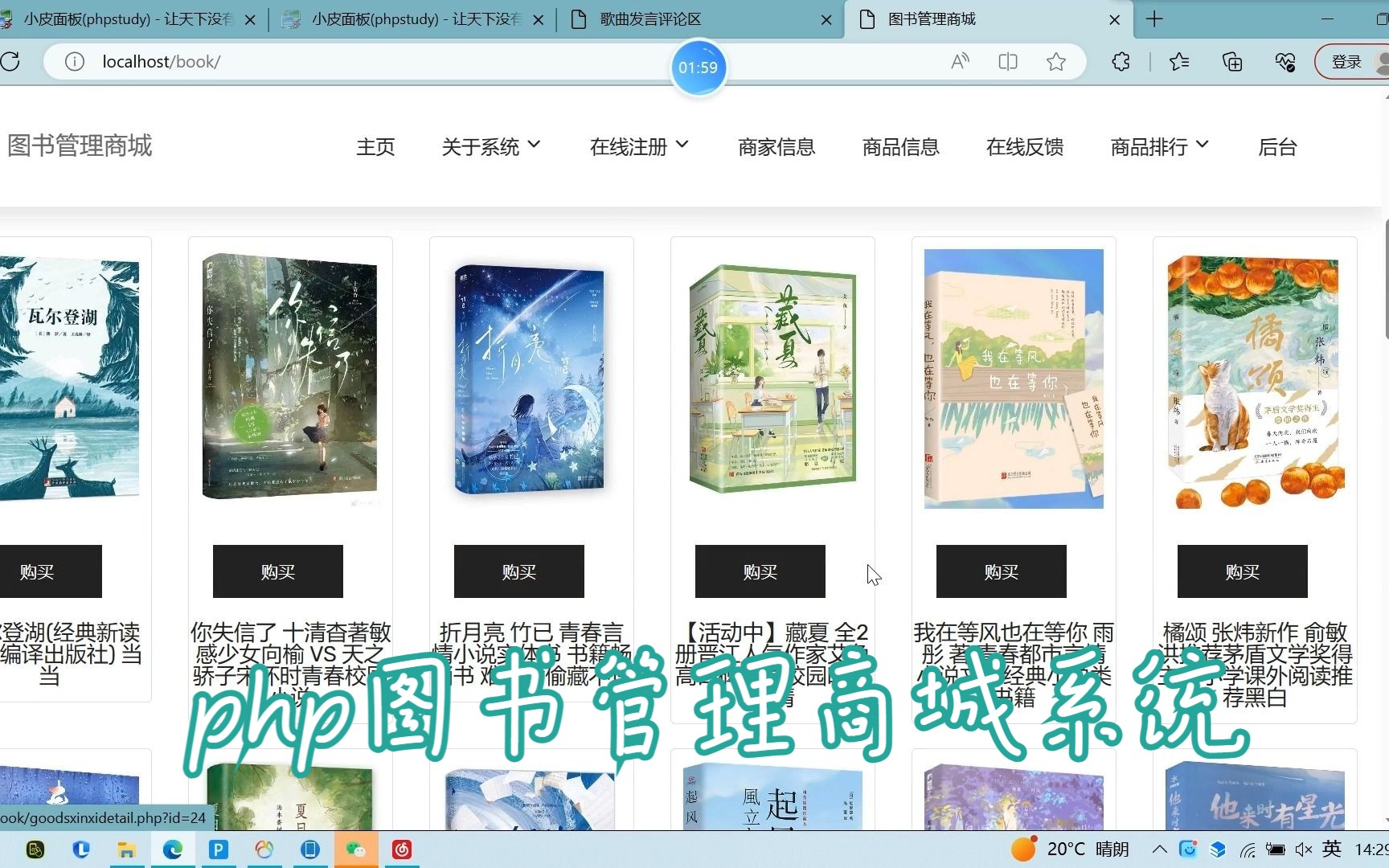1389x868 pixels.
Task: Open Browser essentials heart icon
Action: coord(1285,62)
